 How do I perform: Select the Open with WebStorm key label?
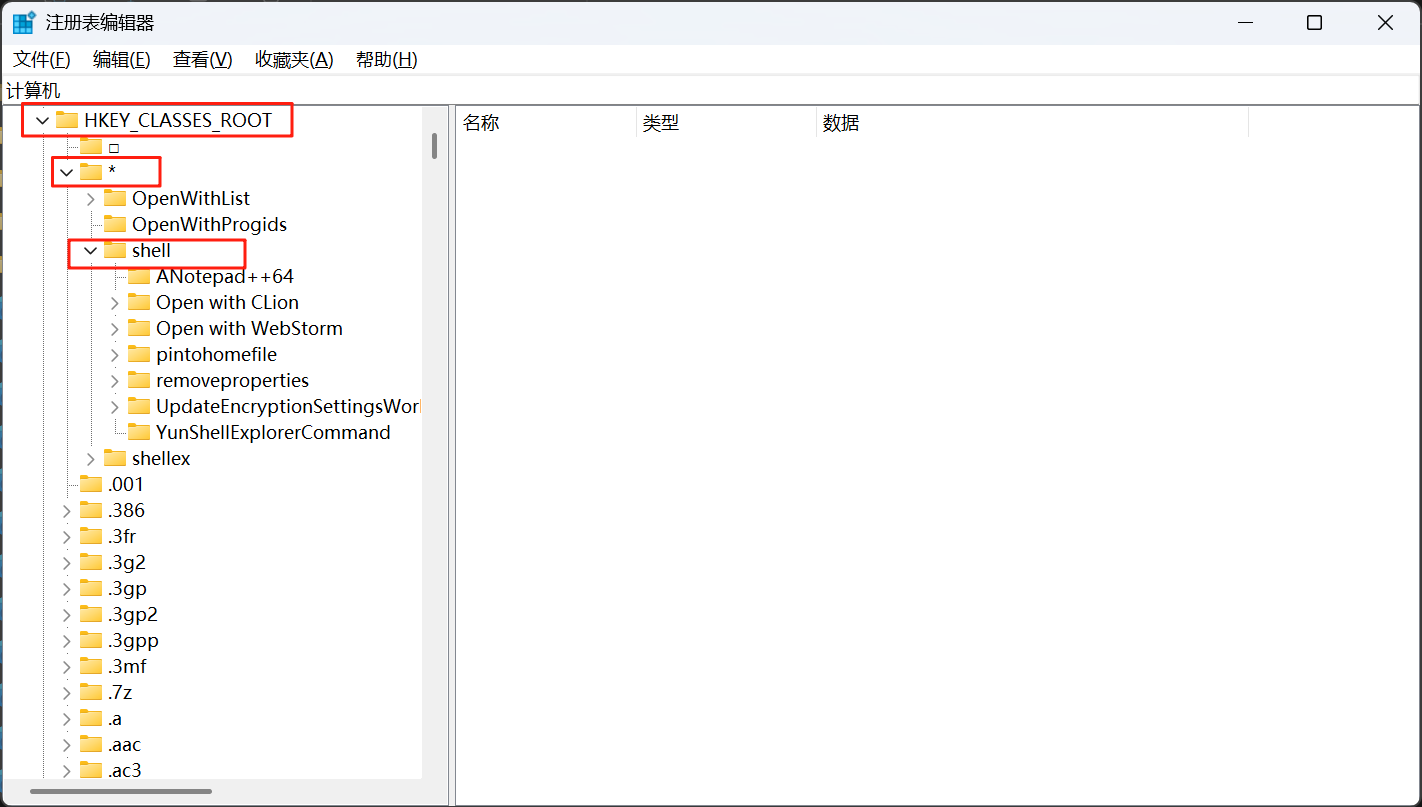click(249, 328)
